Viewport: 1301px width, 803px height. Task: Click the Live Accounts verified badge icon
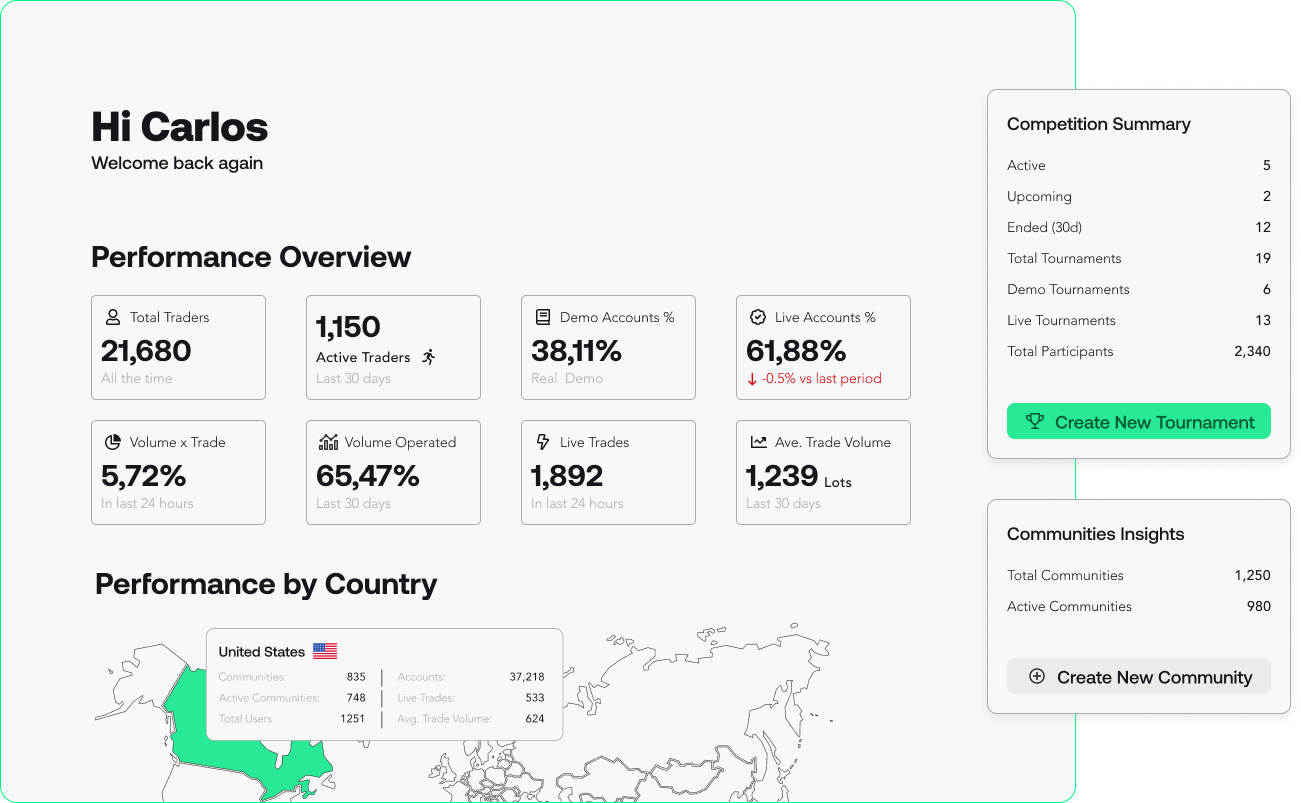758,317
